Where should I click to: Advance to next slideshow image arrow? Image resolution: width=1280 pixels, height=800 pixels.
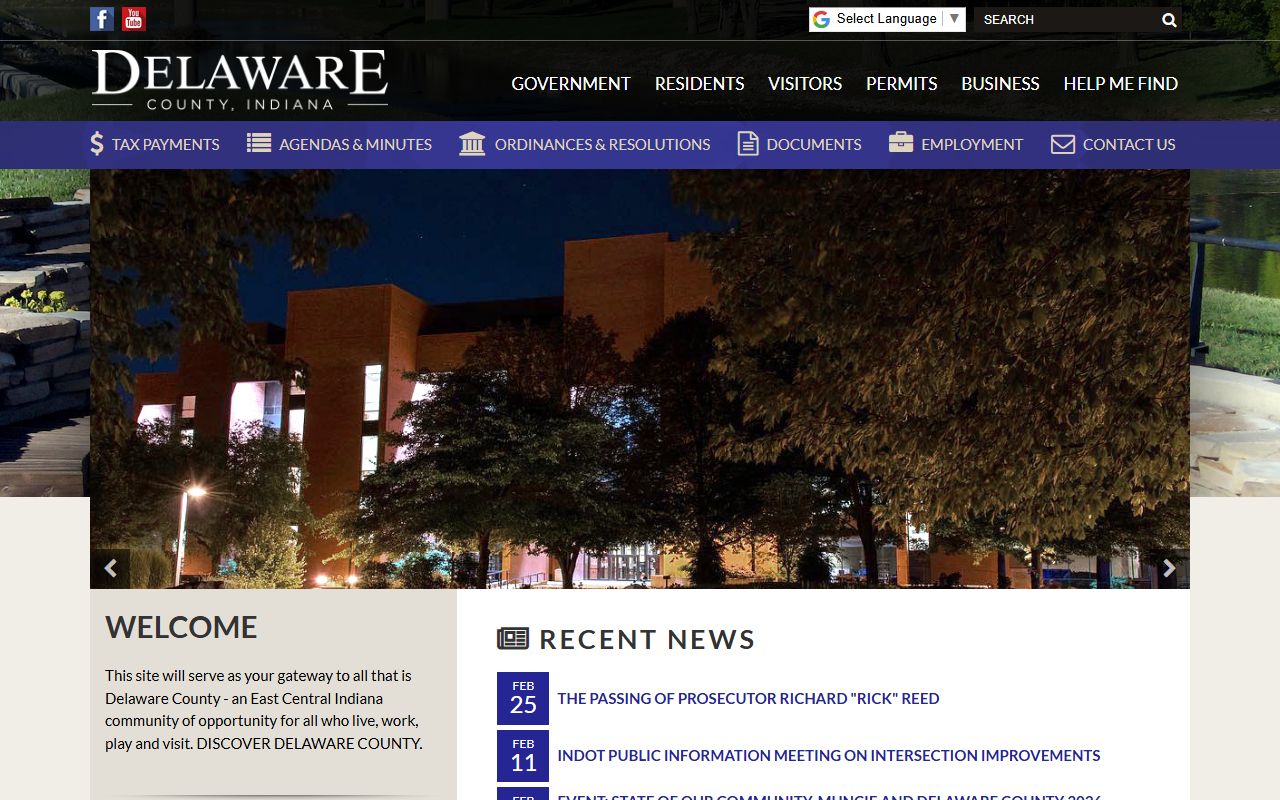click(1169, 568)
